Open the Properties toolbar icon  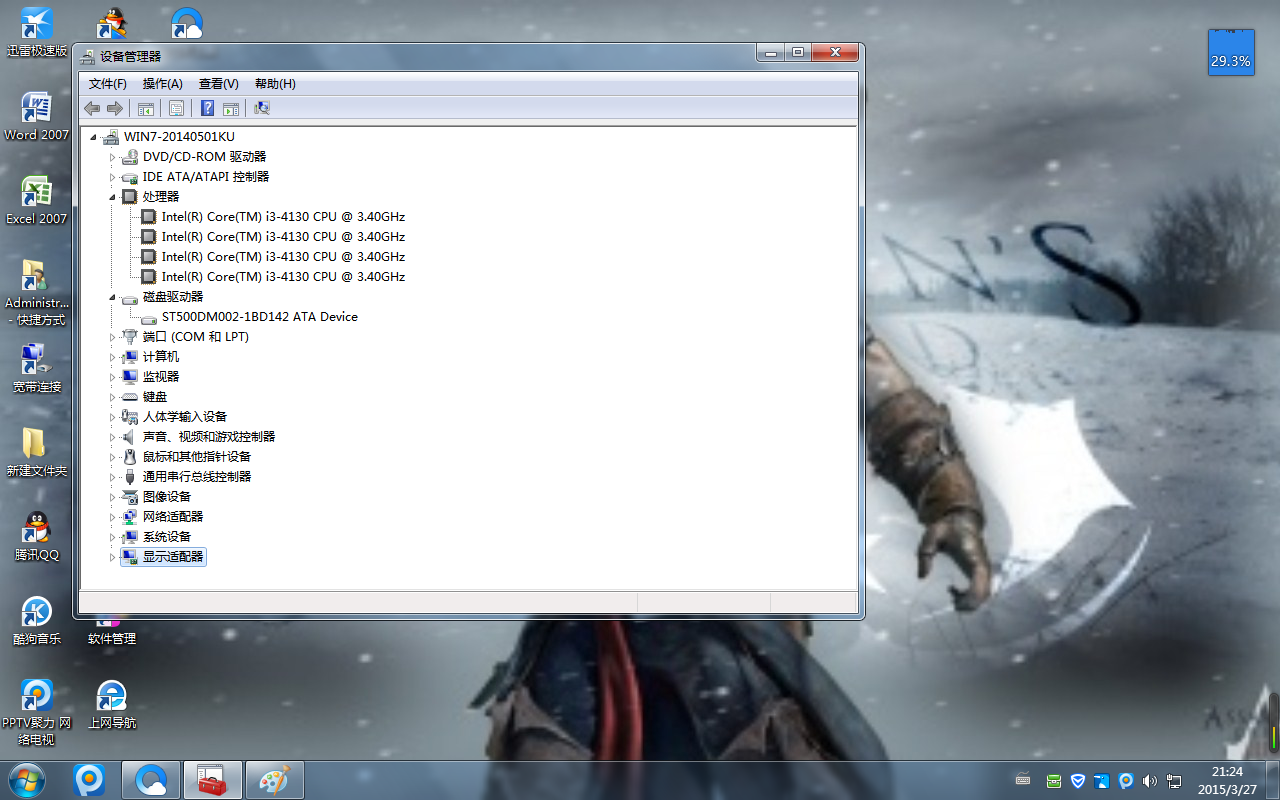[x=176, y=108]
